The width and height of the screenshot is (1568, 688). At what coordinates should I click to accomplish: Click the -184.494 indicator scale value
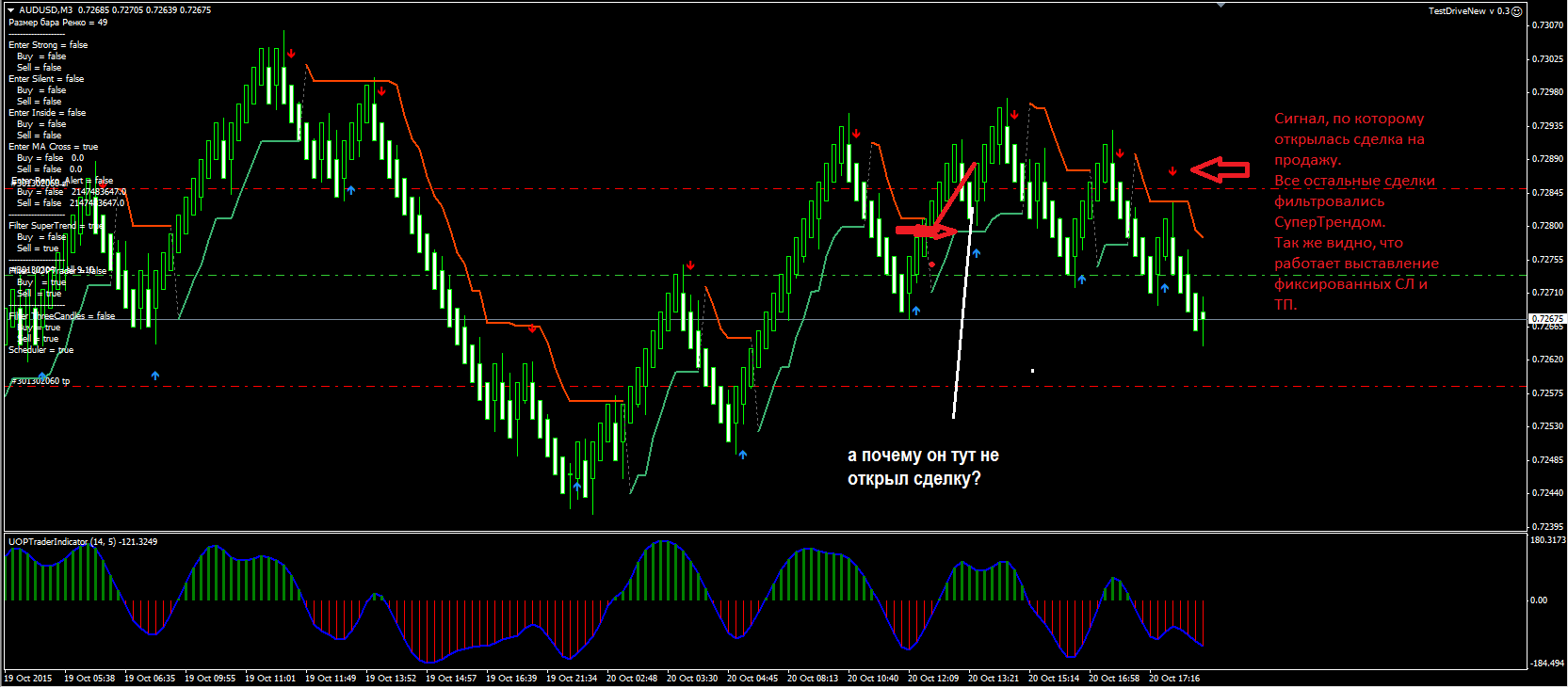point(1546,664)
